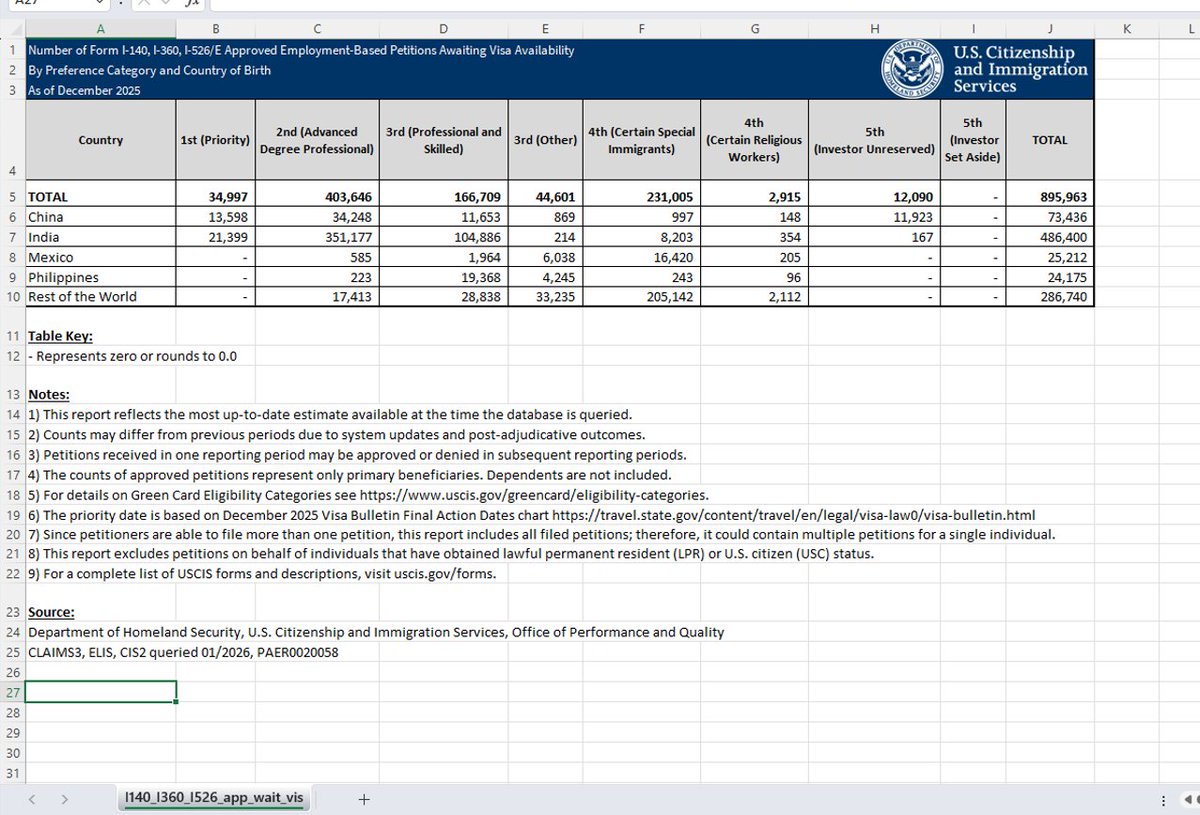Click the grand total cell 895,963
Viewport: 1200px width, 815px height.
tap(1049, 198)
